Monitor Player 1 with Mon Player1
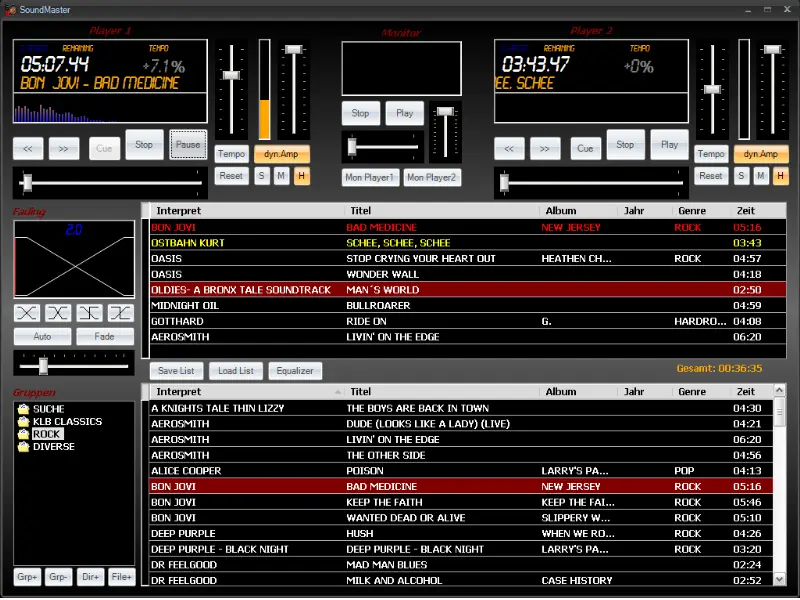 point(370,178)
